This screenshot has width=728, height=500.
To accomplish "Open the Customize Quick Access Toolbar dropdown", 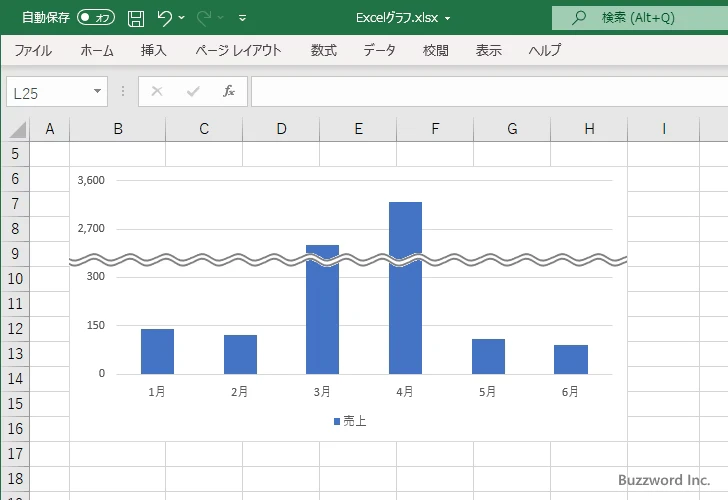I will point(242,18).
